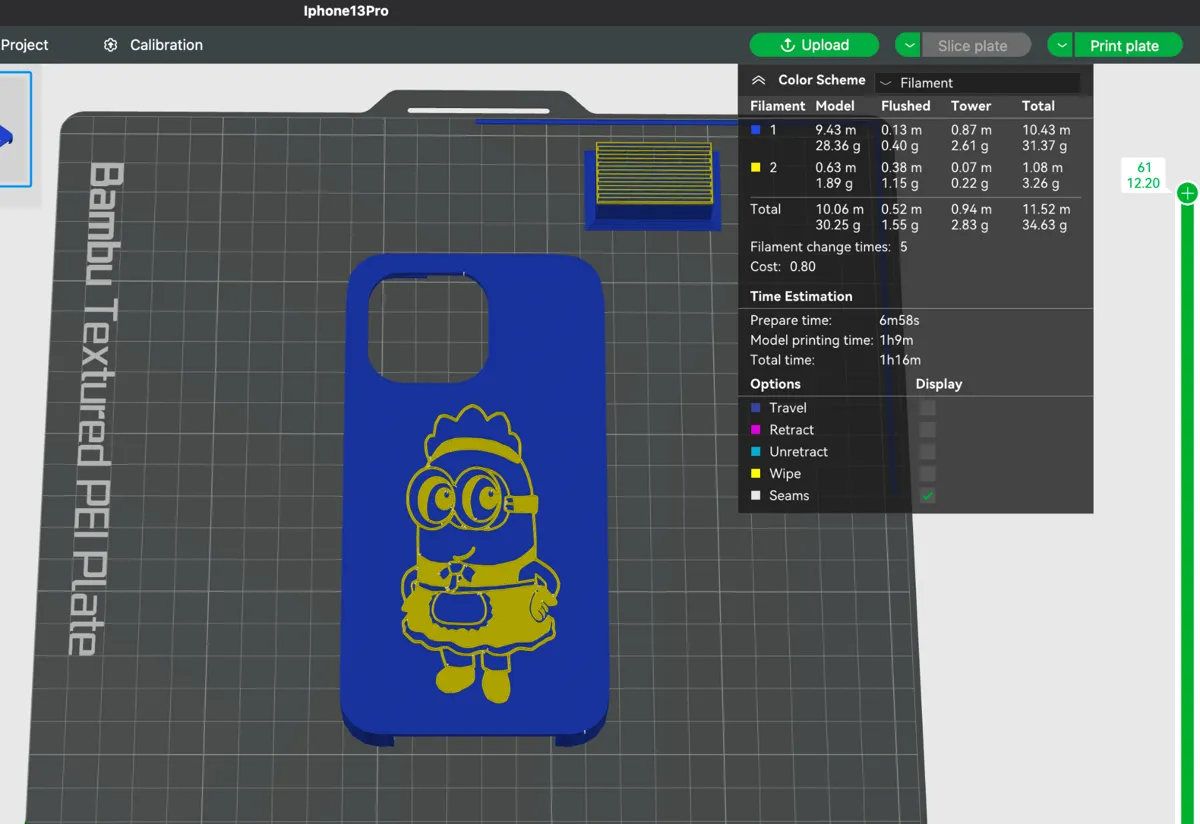Image resolution: width=1200 pixels, height=824 pixels.
Task: Click the Time Estimation heading
Action: [802, 296]
